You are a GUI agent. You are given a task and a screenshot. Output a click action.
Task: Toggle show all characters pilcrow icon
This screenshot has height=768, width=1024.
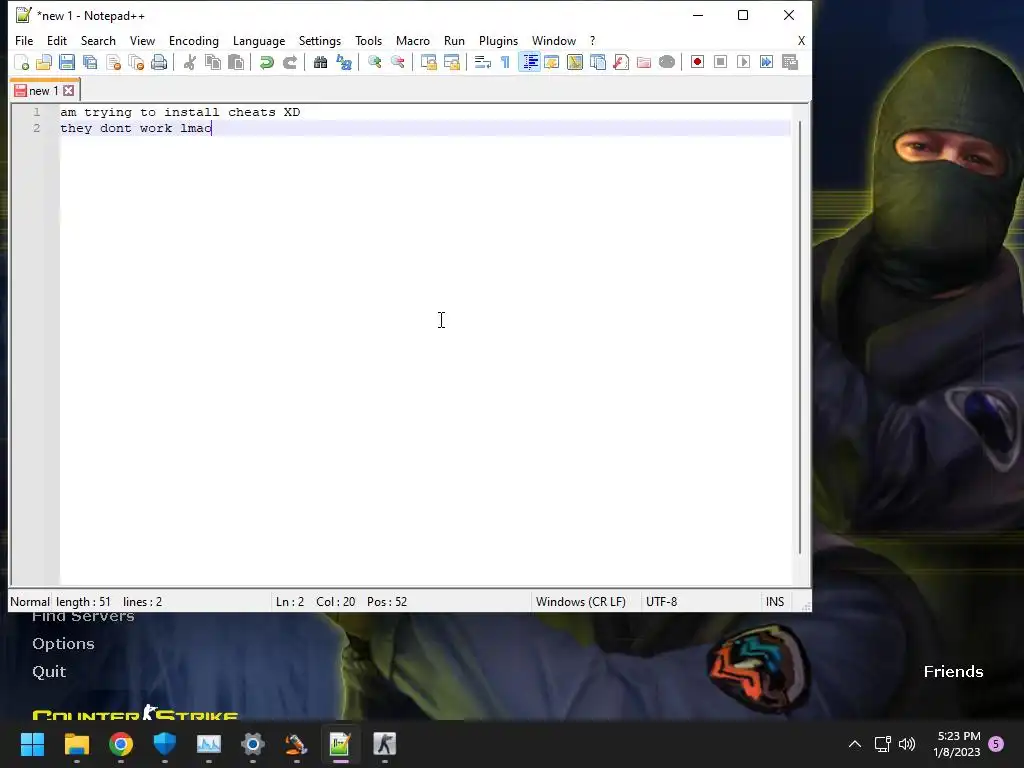pos(505,62)
